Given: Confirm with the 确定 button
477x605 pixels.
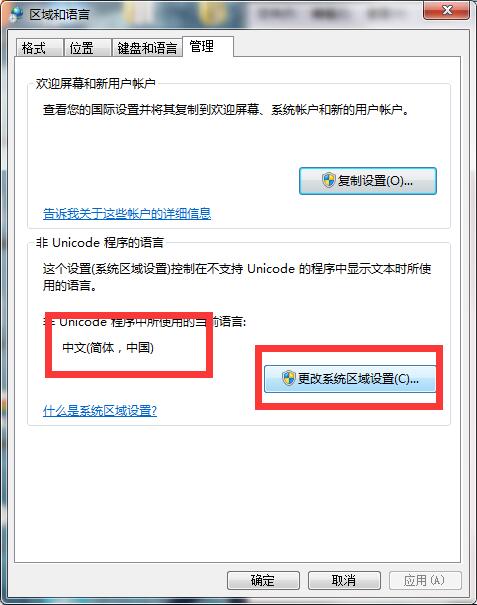Looking at the screenshot, I should (263, 580).
